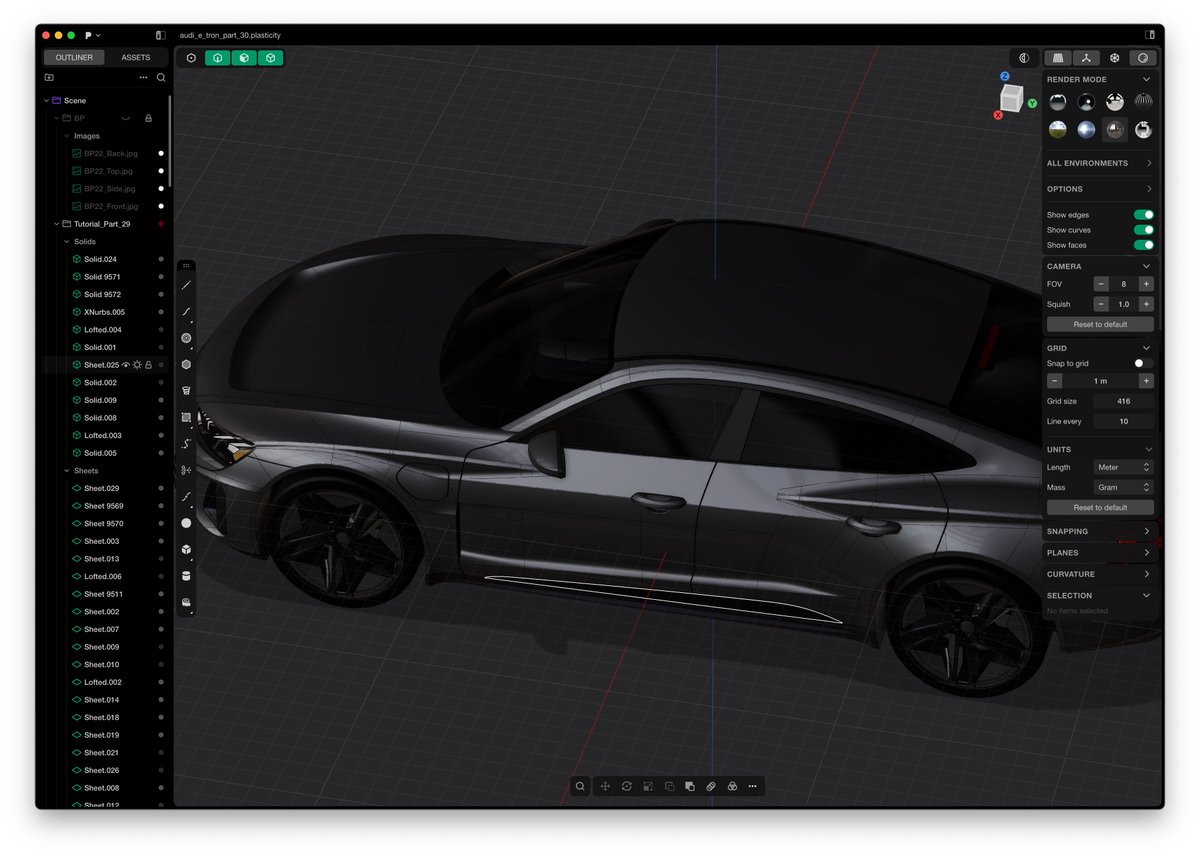Activate the Move command in bottom bar
Screen dimensions: 1200x856
(x=605, y=786)
